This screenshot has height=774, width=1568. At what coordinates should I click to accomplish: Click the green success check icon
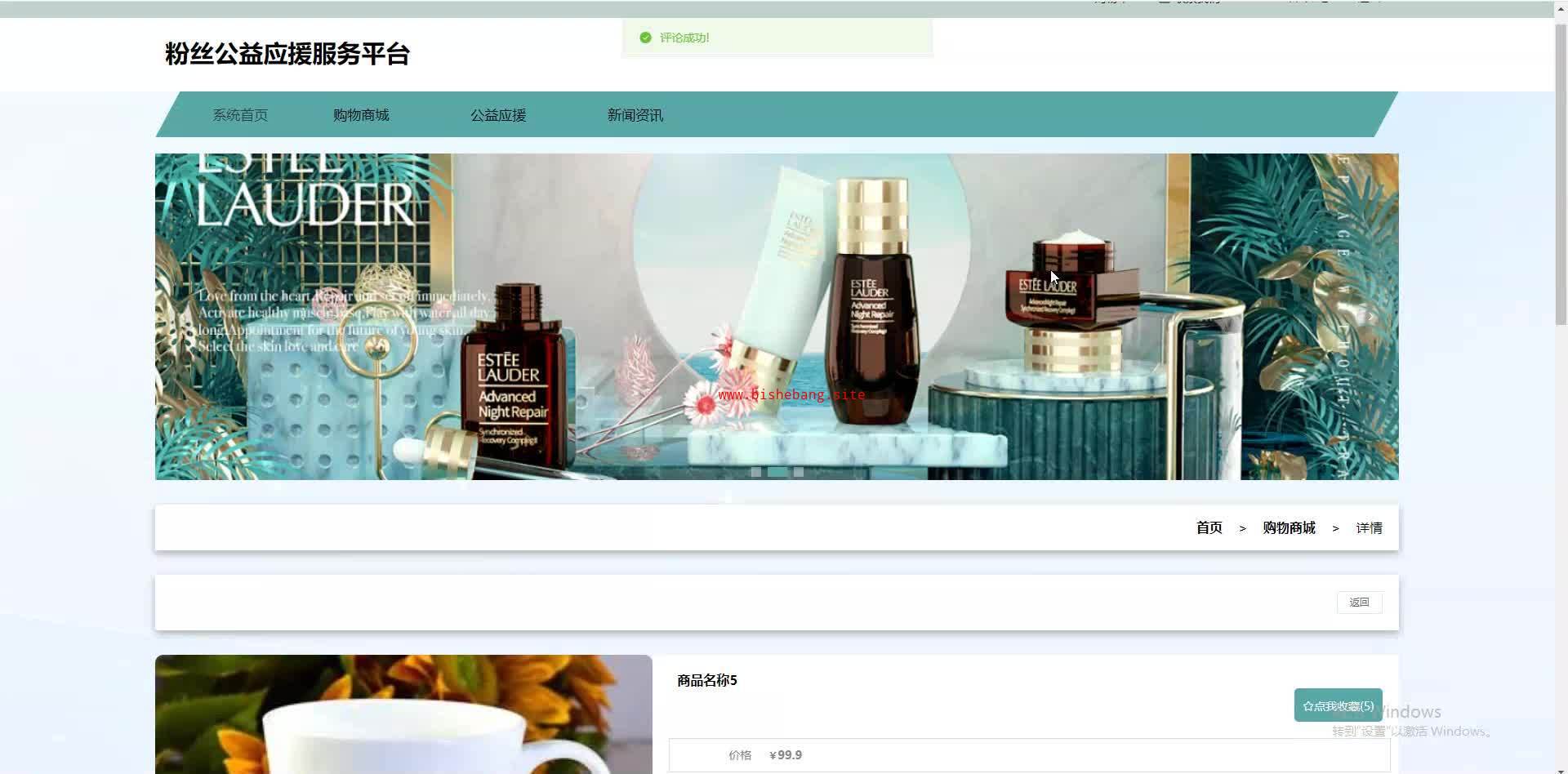point(645,38)
